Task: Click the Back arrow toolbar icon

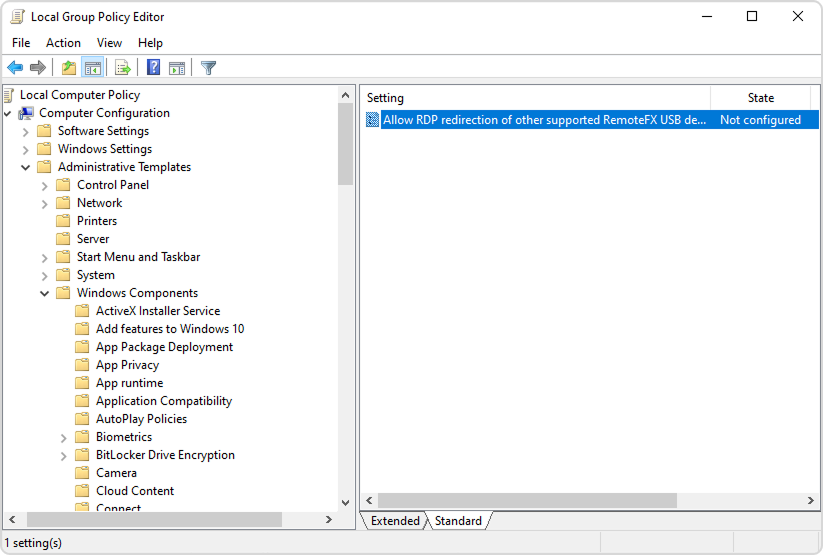Action: (x=15, y=68)
